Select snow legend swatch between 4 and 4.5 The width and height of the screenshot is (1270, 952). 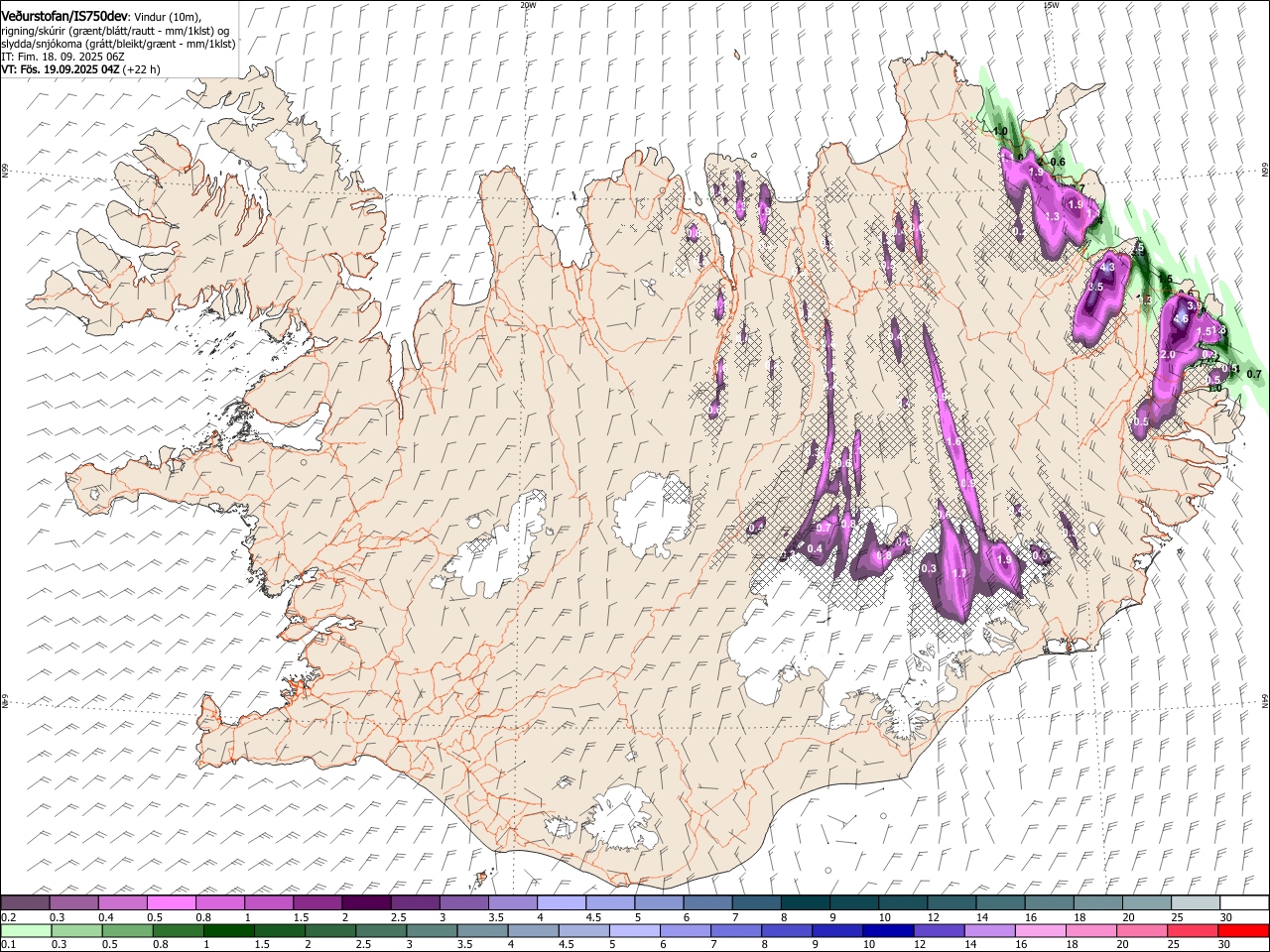(x=561, y=902)
